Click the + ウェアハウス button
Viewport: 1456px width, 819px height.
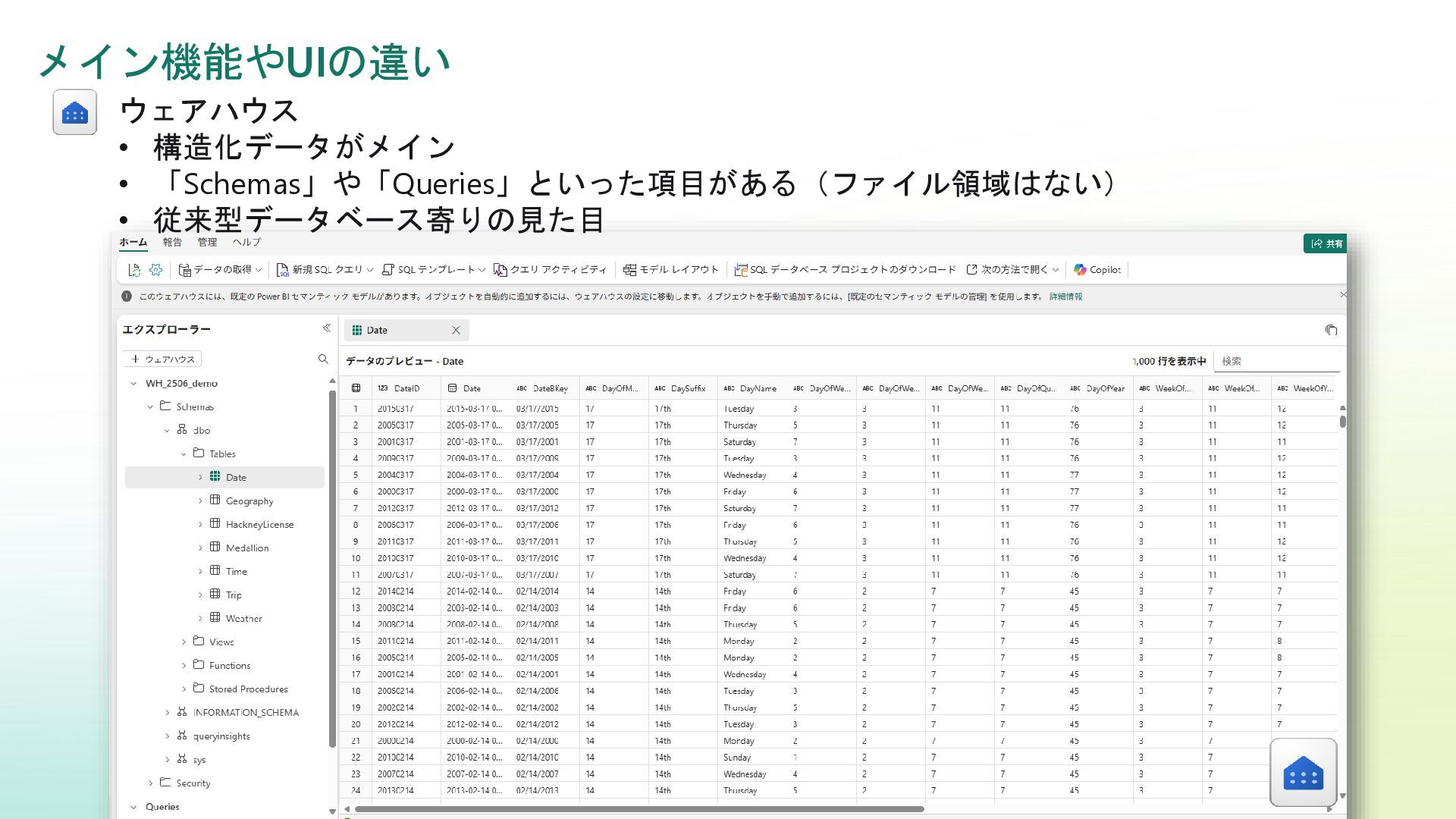pyautogui.click(x=162, y=359)
